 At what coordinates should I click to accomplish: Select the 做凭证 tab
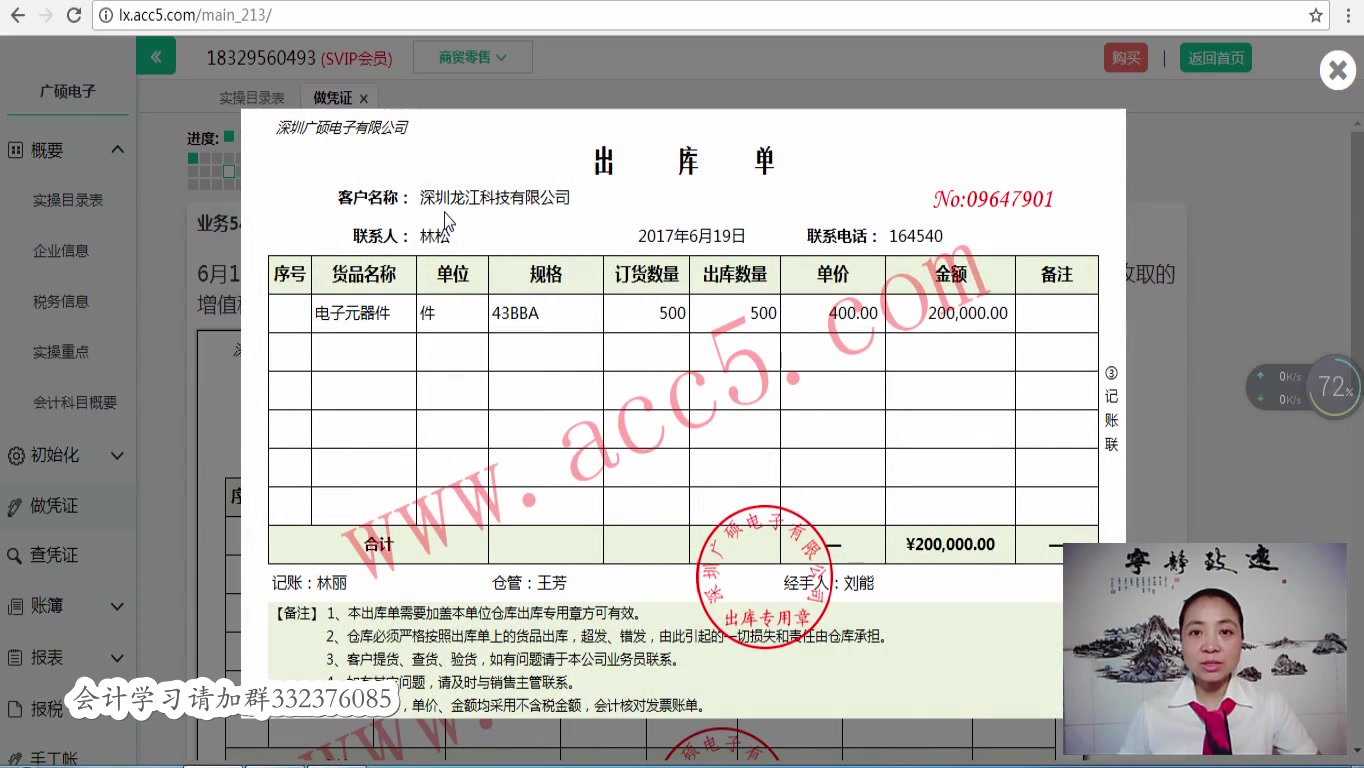click(331, 97)
